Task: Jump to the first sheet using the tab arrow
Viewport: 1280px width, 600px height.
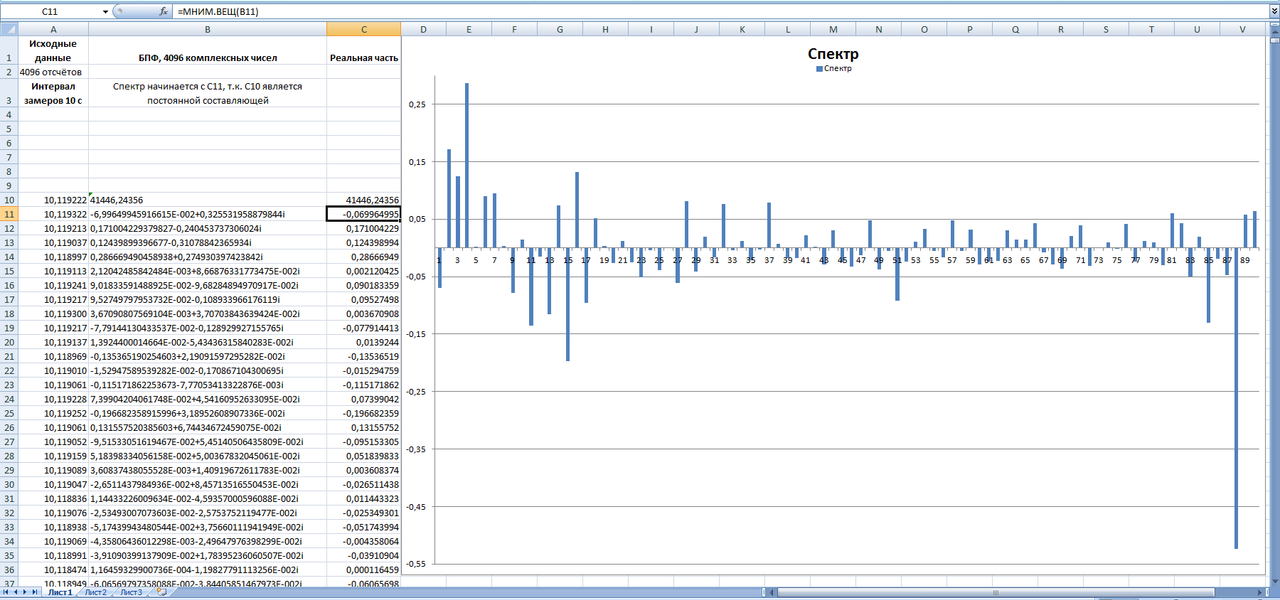Action: coord(6,593)
